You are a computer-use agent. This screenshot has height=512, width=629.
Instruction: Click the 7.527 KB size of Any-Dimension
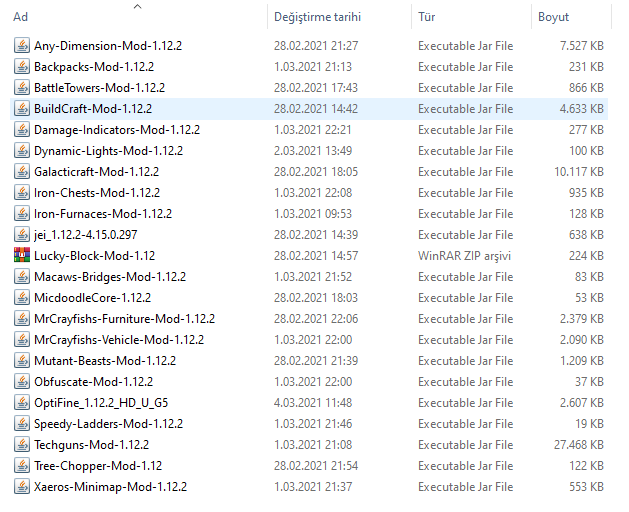582,46
